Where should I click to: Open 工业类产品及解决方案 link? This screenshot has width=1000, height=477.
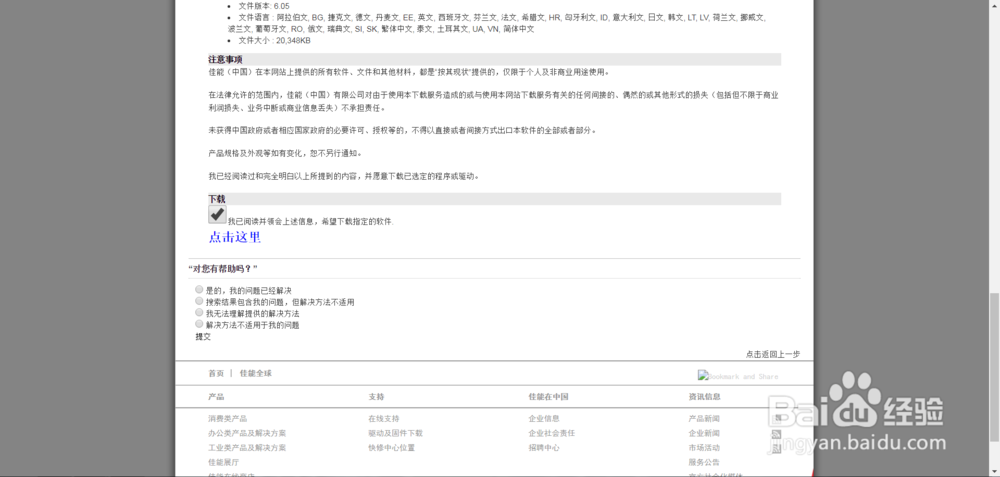click(x=247, y=448)
